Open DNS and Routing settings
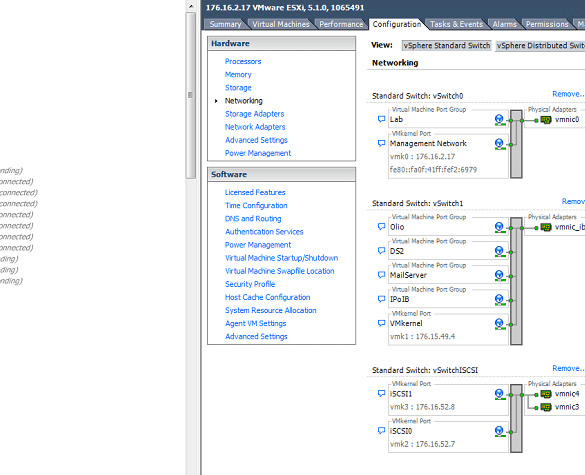Image resolution: width=585 pixels, height=475 pixels. (253, 218)
